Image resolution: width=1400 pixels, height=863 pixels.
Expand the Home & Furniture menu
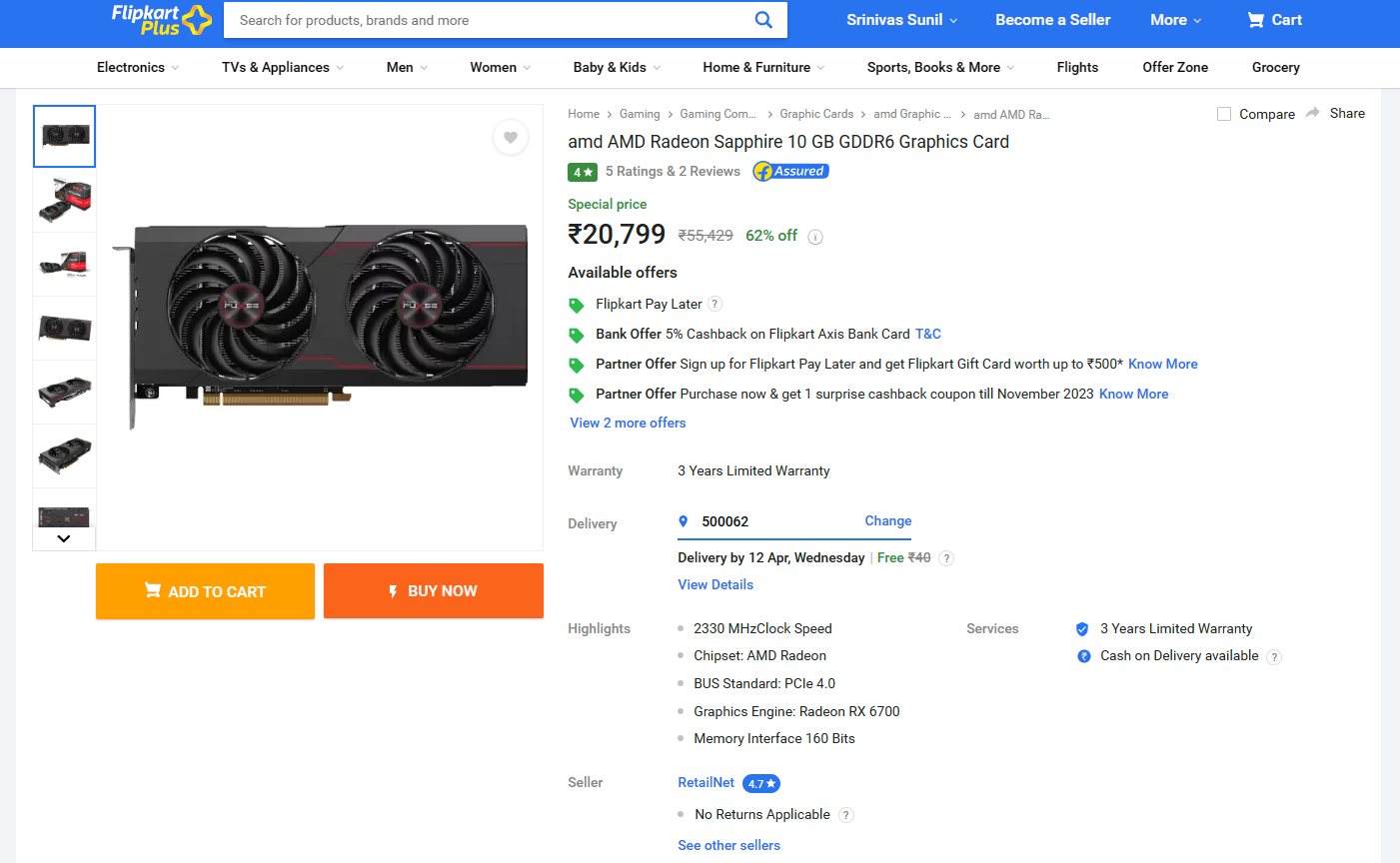point(764,67)
